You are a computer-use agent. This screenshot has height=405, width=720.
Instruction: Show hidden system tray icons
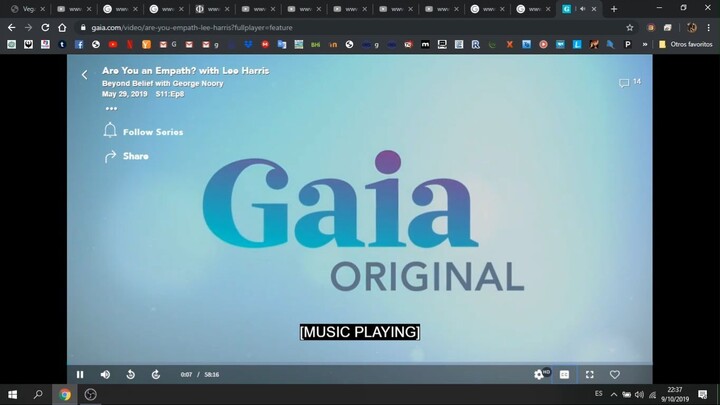pos(614,394)
